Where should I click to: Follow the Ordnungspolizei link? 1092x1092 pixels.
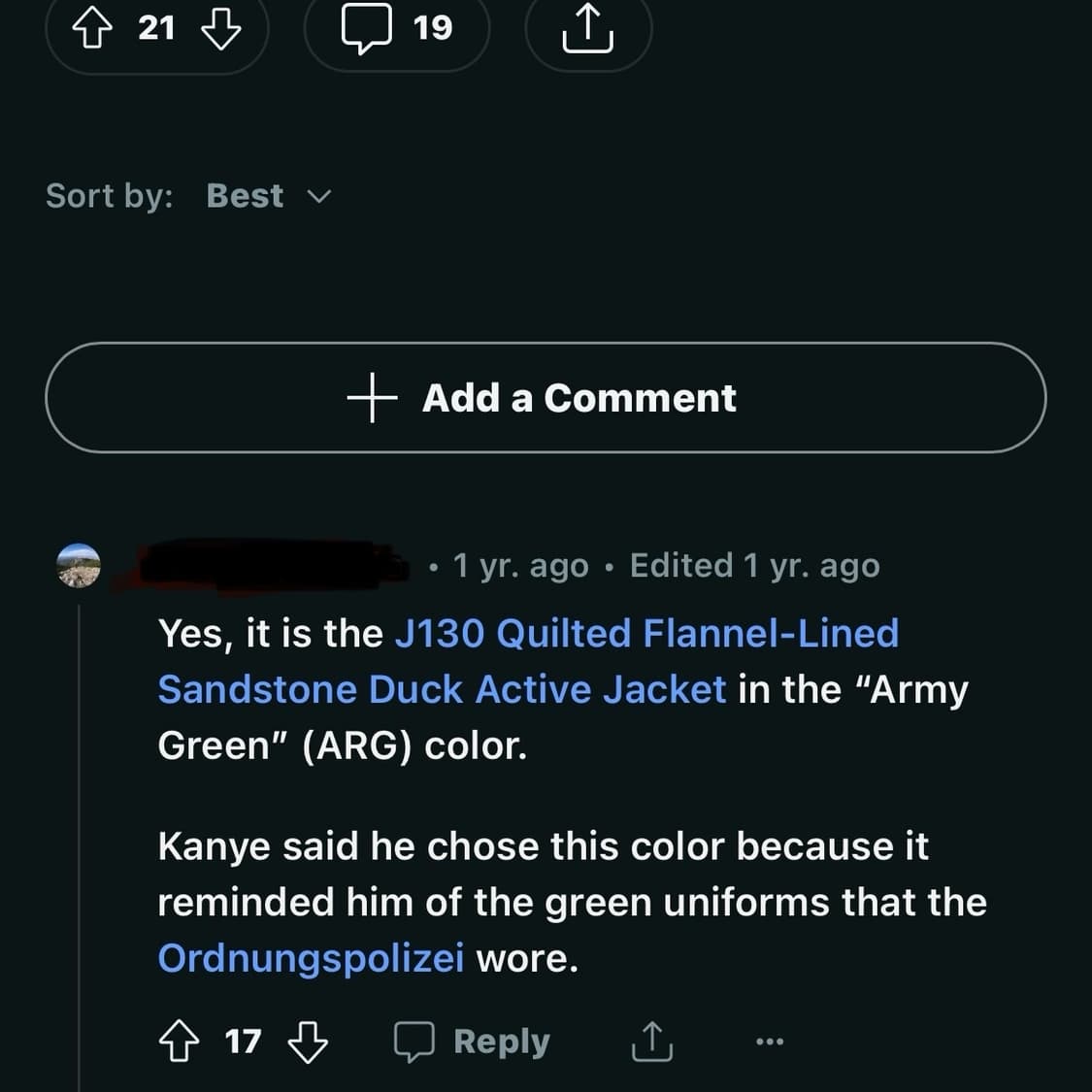[311, 958]
